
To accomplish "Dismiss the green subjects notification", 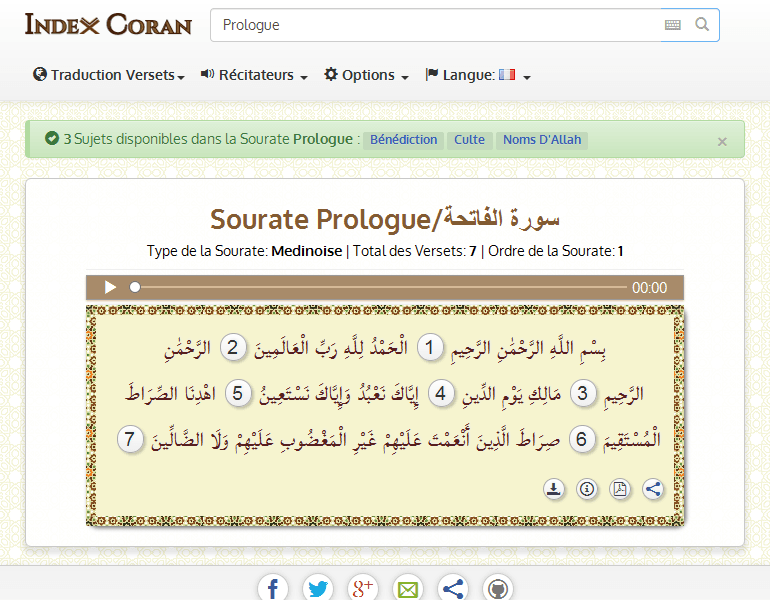I will coord(722,142).
